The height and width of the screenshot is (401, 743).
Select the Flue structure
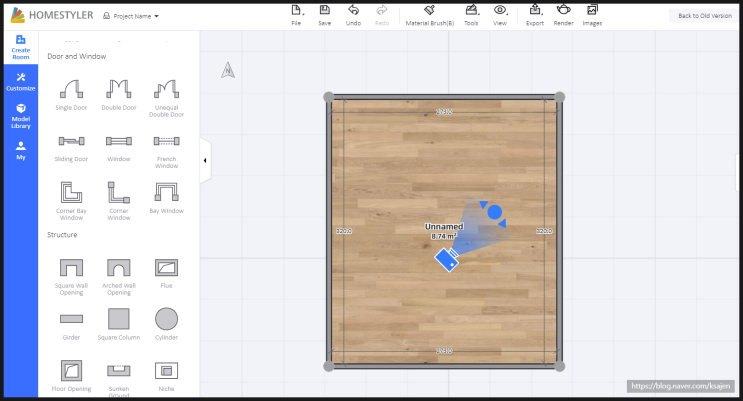tap(166, 273)
